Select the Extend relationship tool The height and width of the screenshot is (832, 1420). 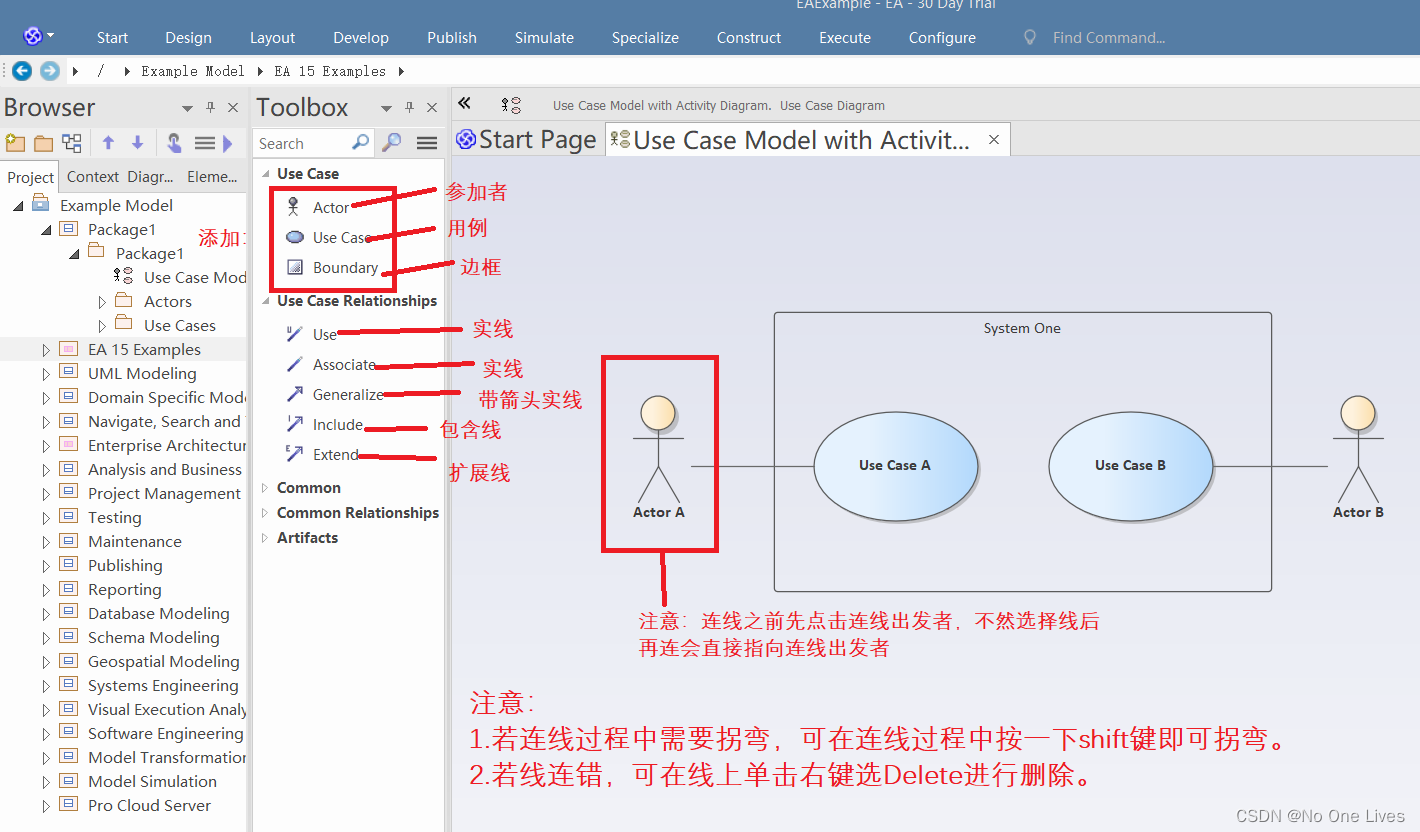[x=321, y=454]
